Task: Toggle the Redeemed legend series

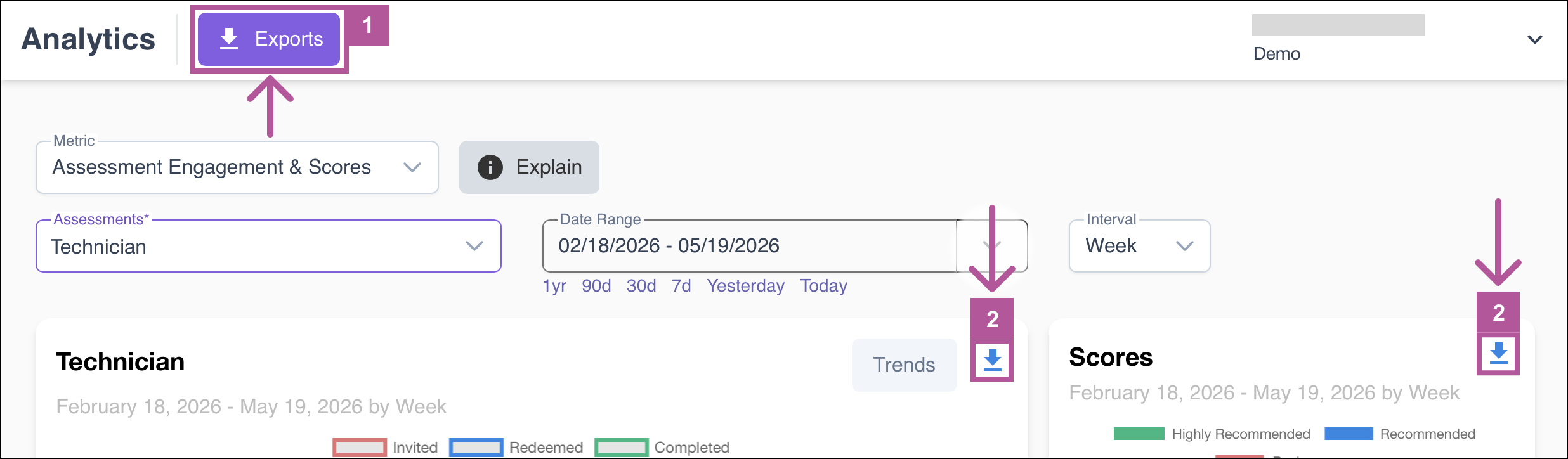Action: tap(516, 448)
